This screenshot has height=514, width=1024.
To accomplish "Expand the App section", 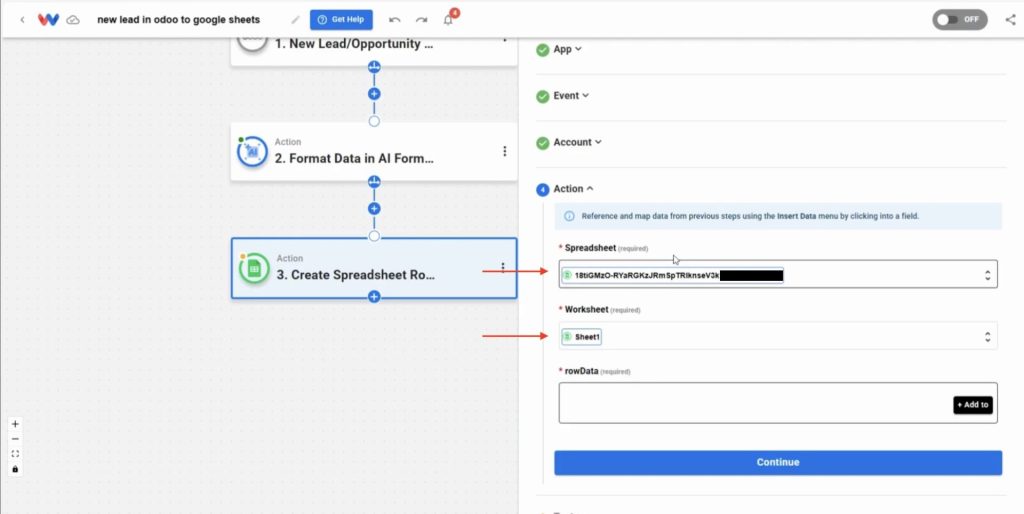I will coord(567,49).
